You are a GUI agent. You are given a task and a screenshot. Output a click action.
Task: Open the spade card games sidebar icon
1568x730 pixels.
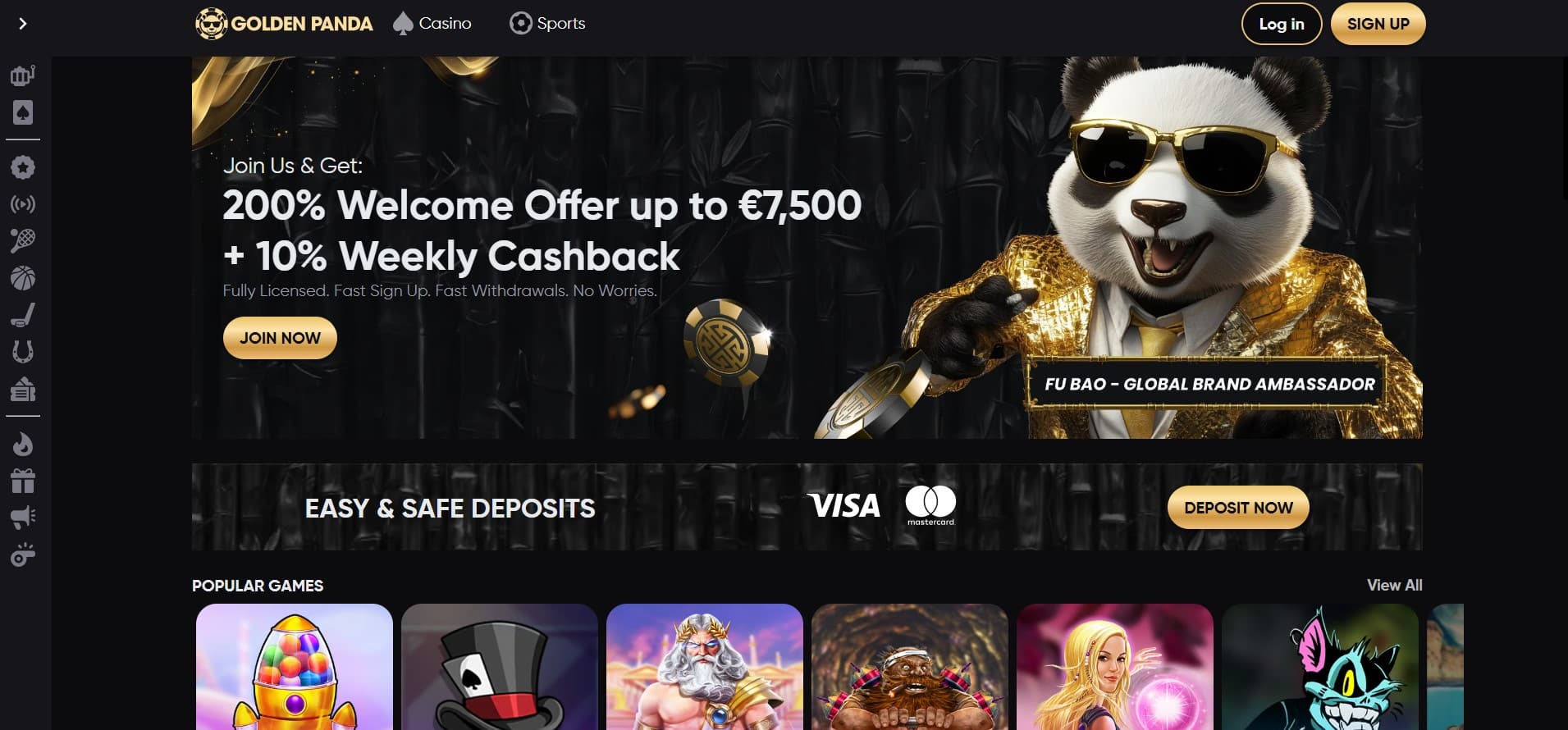pyautogui.click(x=23, y=112)
